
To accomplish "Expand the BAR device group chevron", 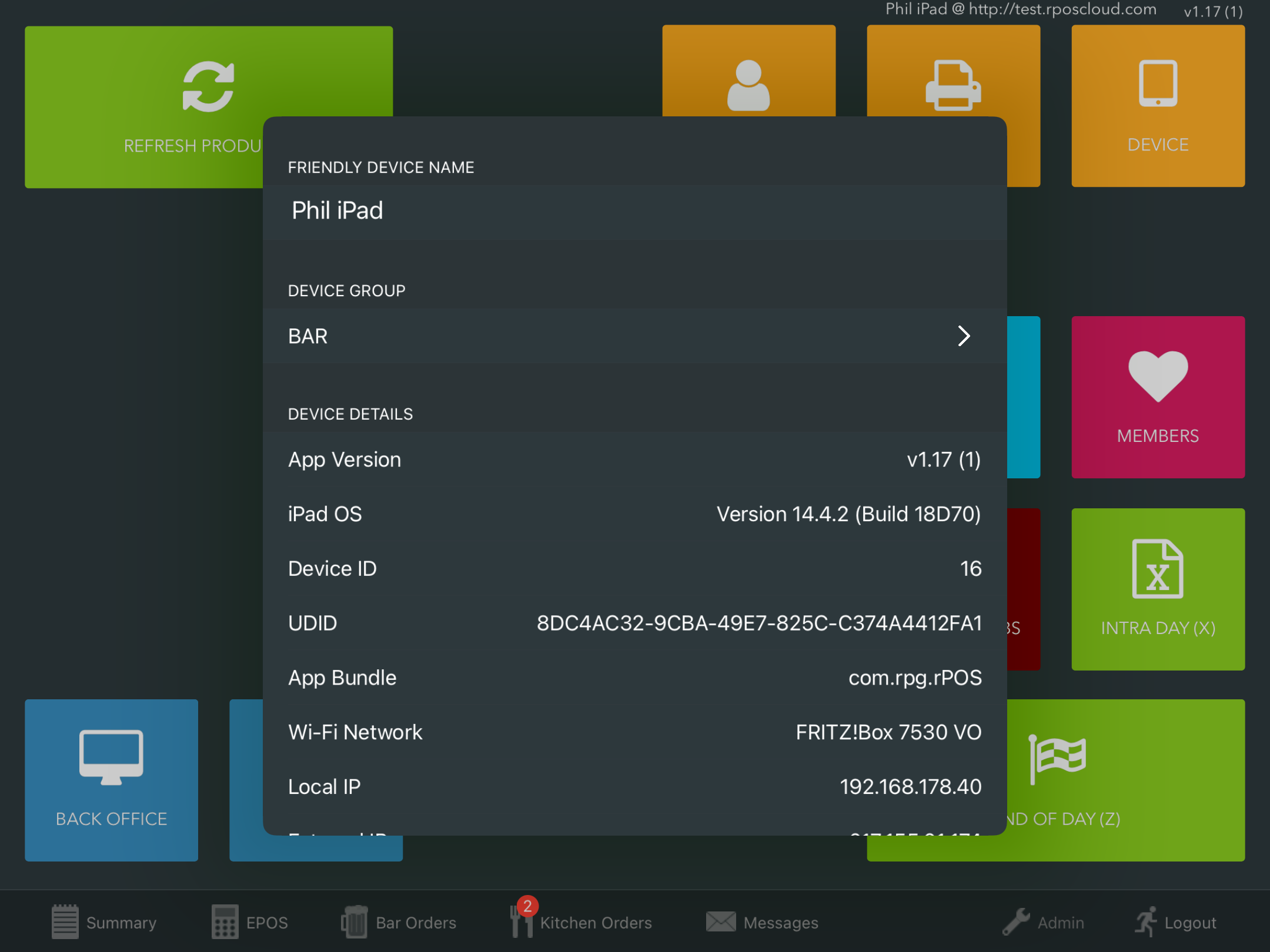I will [x=963, y=336].
